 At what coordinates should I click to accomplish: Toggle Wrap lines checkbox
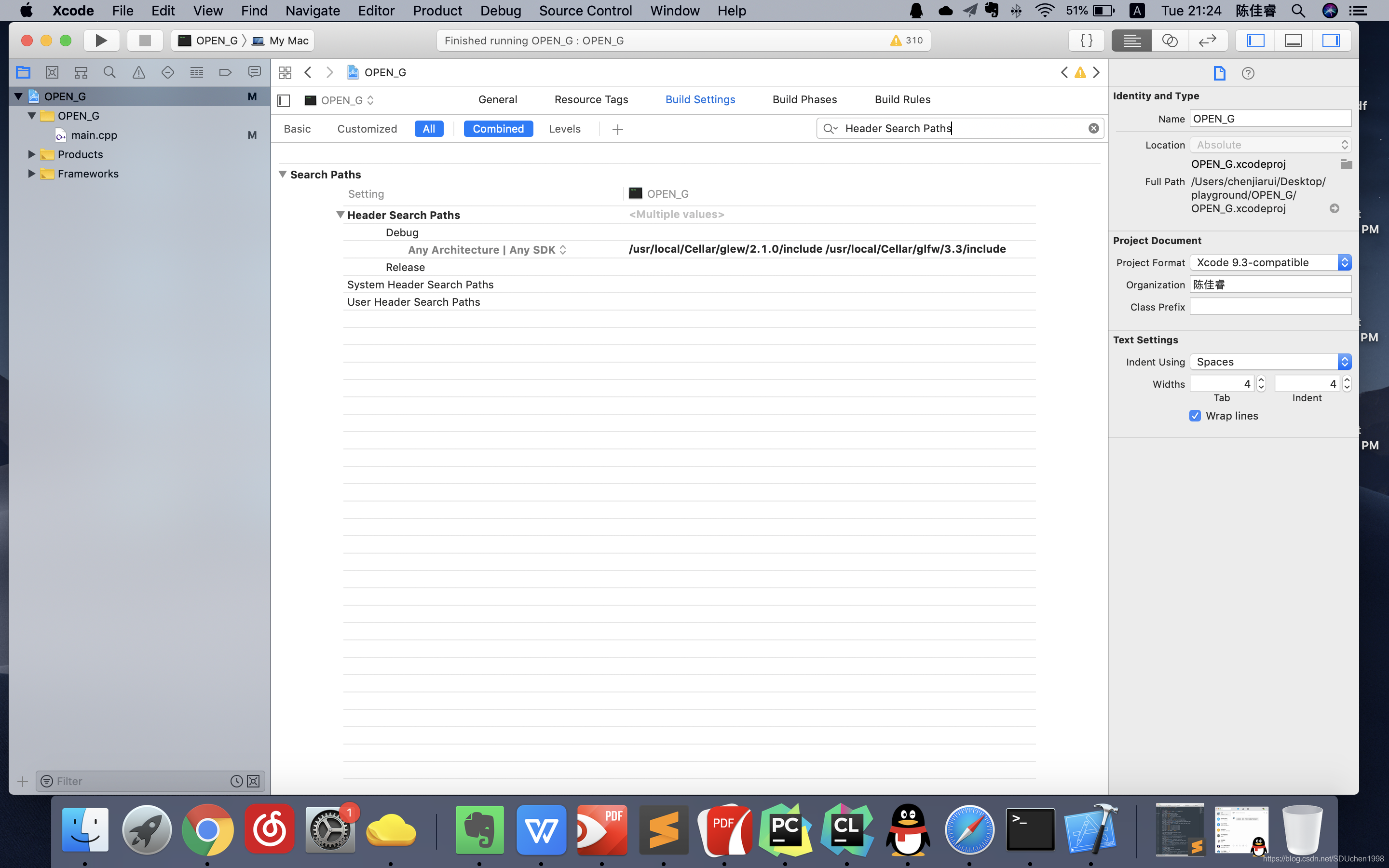coord(1195,416)
